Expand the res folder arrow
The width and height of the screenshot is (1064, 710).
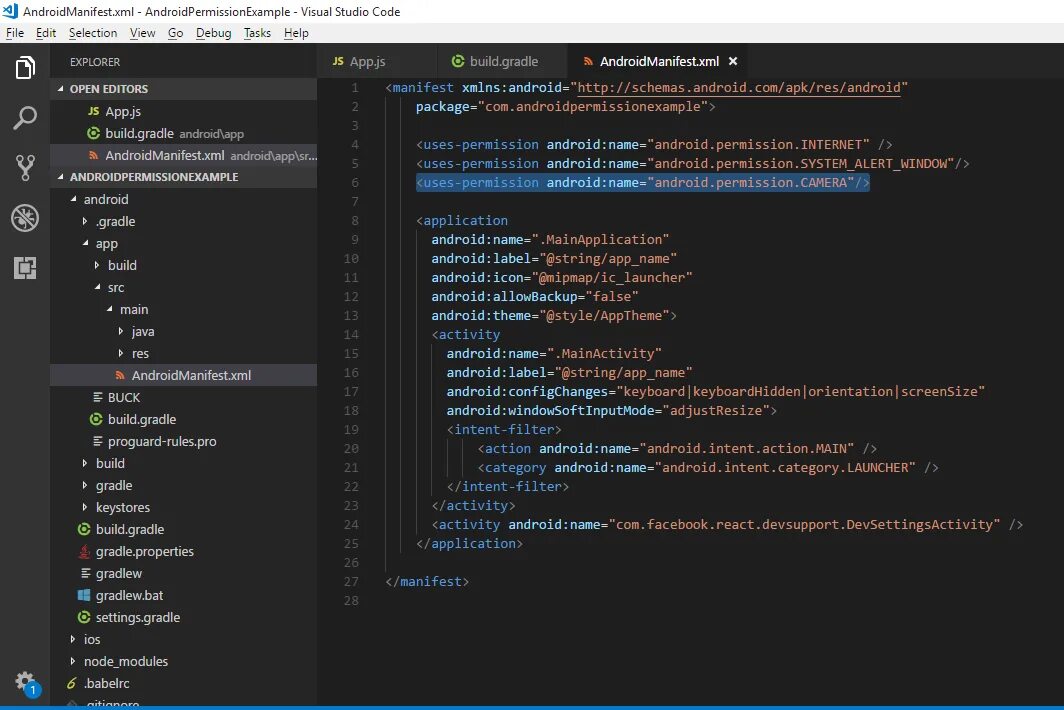121,353
